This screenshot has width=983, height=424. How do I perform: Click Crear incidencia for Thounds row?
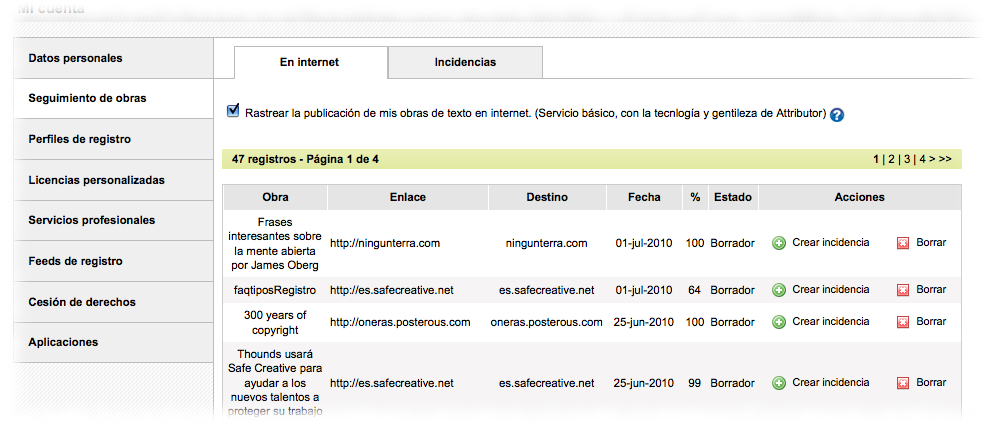click(830, 382)
